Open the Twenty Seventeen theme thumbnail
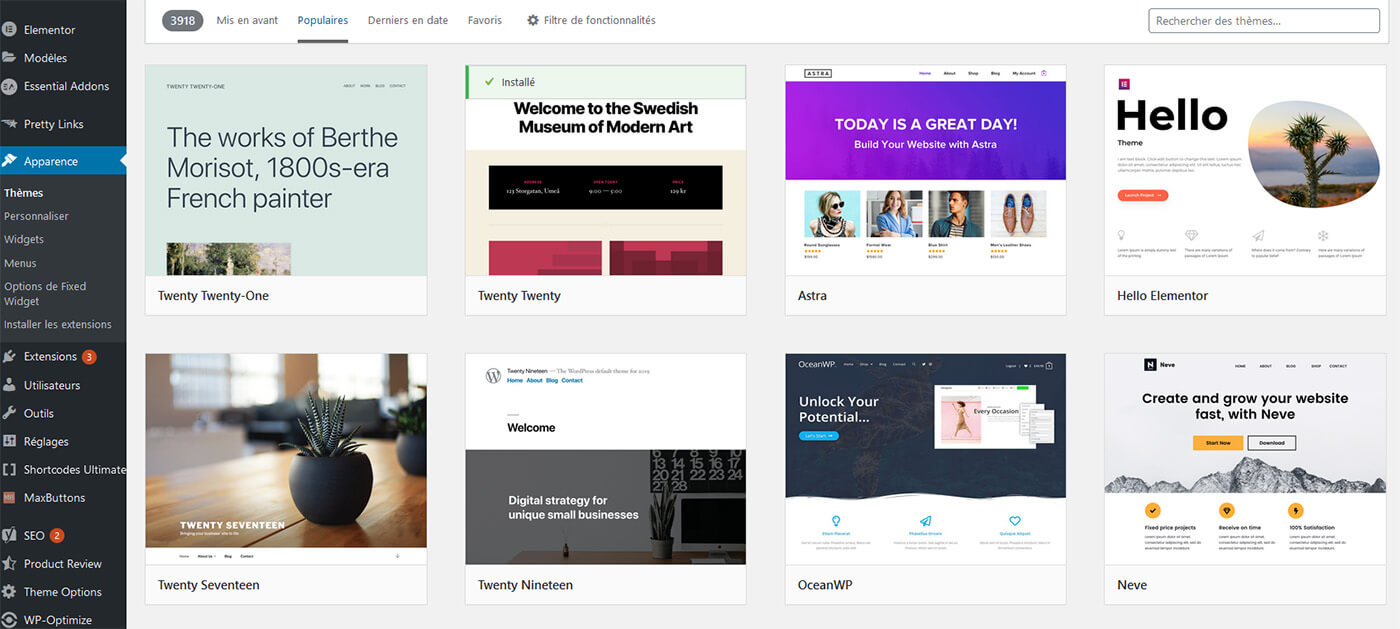The image size is (1400, 629). tap(286, 459)
